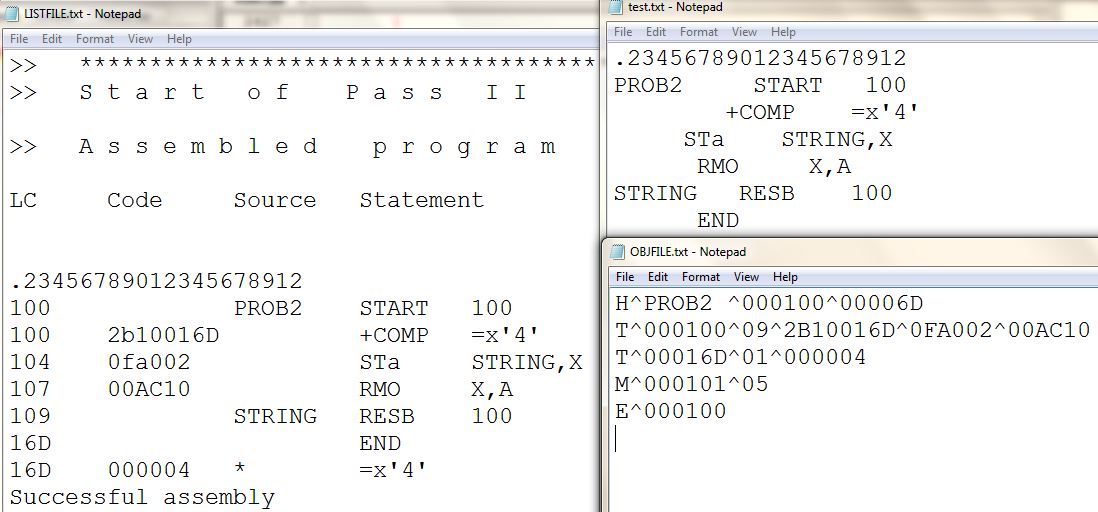Open Edit menu in test.txt window
1098x512 pixels.
pos(656,32)
